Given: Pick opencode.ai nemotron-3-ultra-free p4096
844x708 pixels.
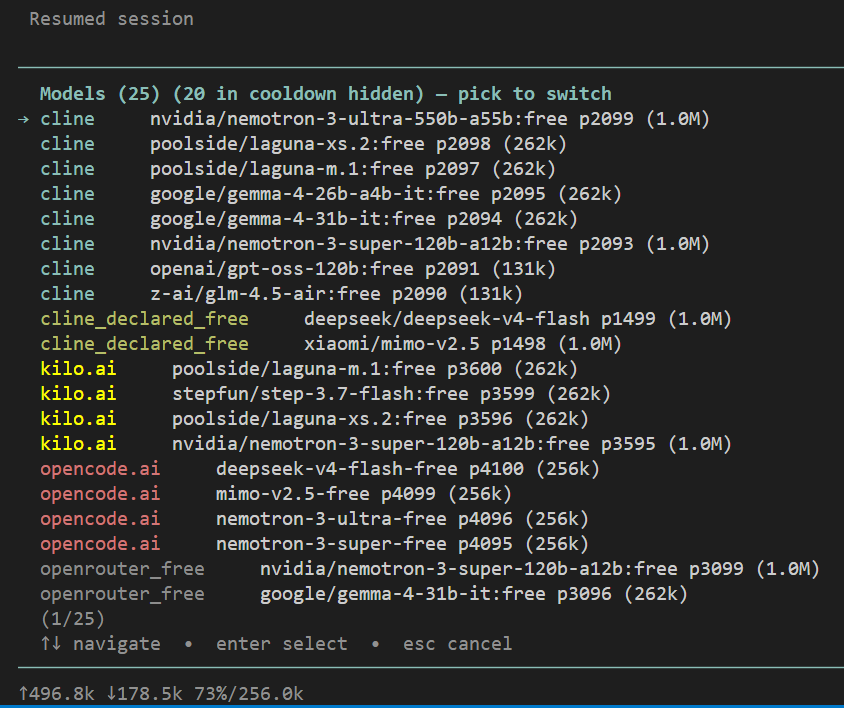Looking at the screenshot, I should (x=314, y=520).
